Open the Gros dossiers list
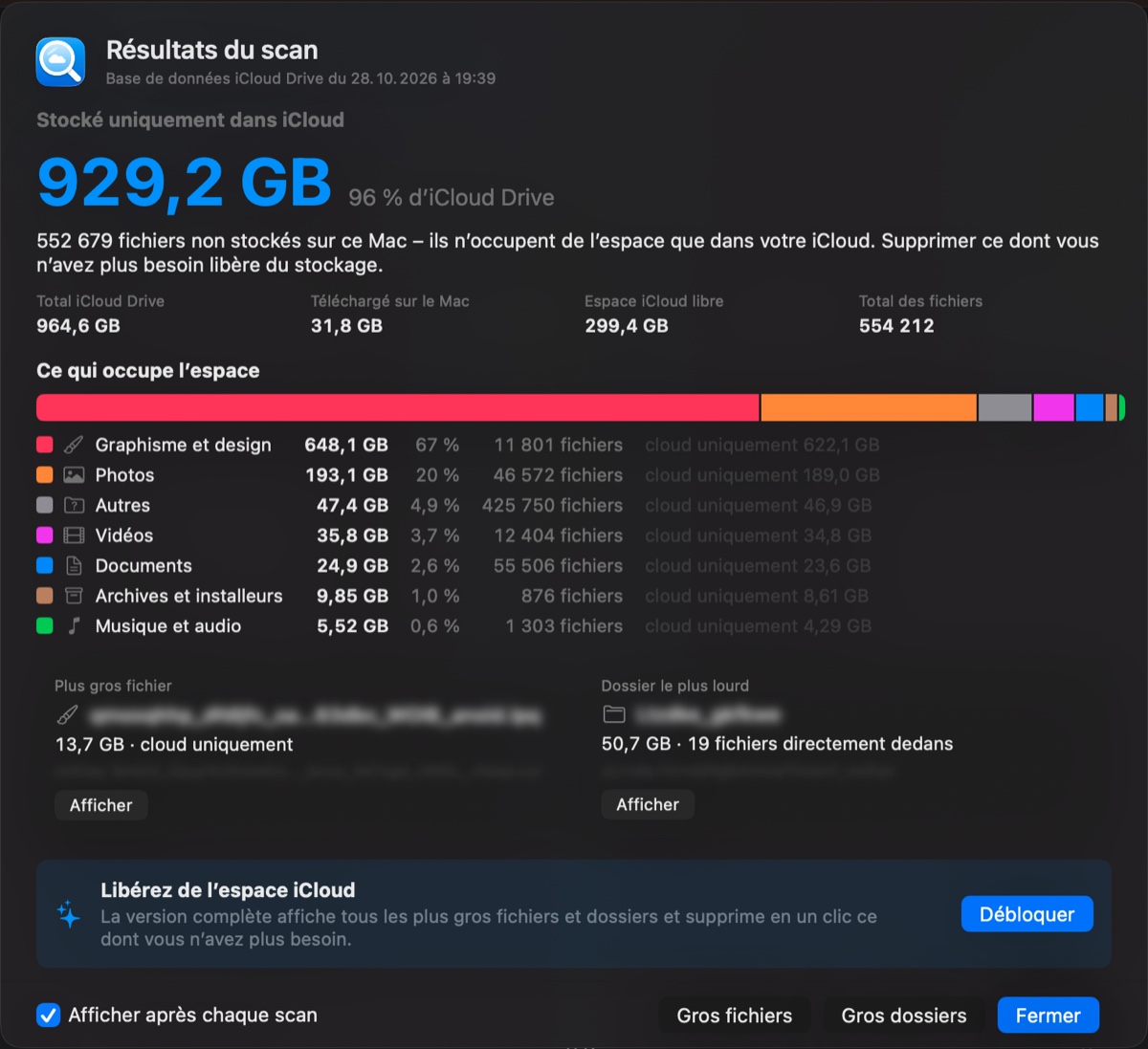 tap(904, 1016)
